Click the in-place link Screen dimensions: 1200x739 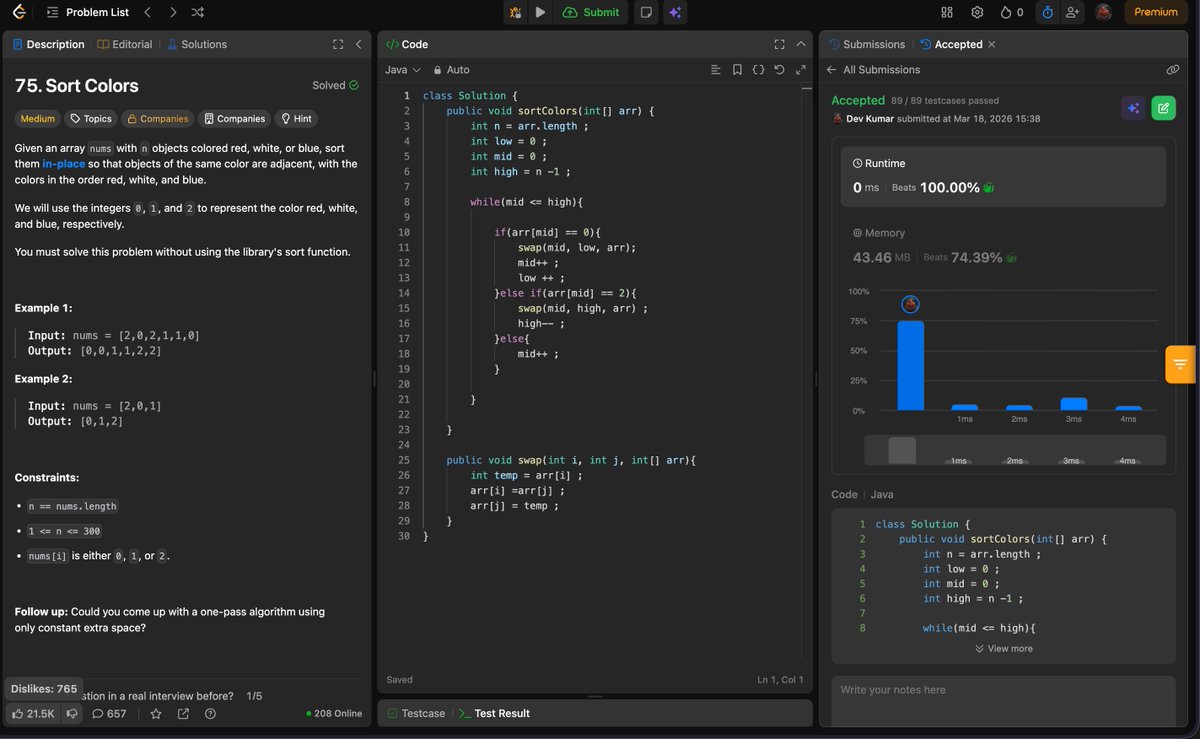coord(64,164)
